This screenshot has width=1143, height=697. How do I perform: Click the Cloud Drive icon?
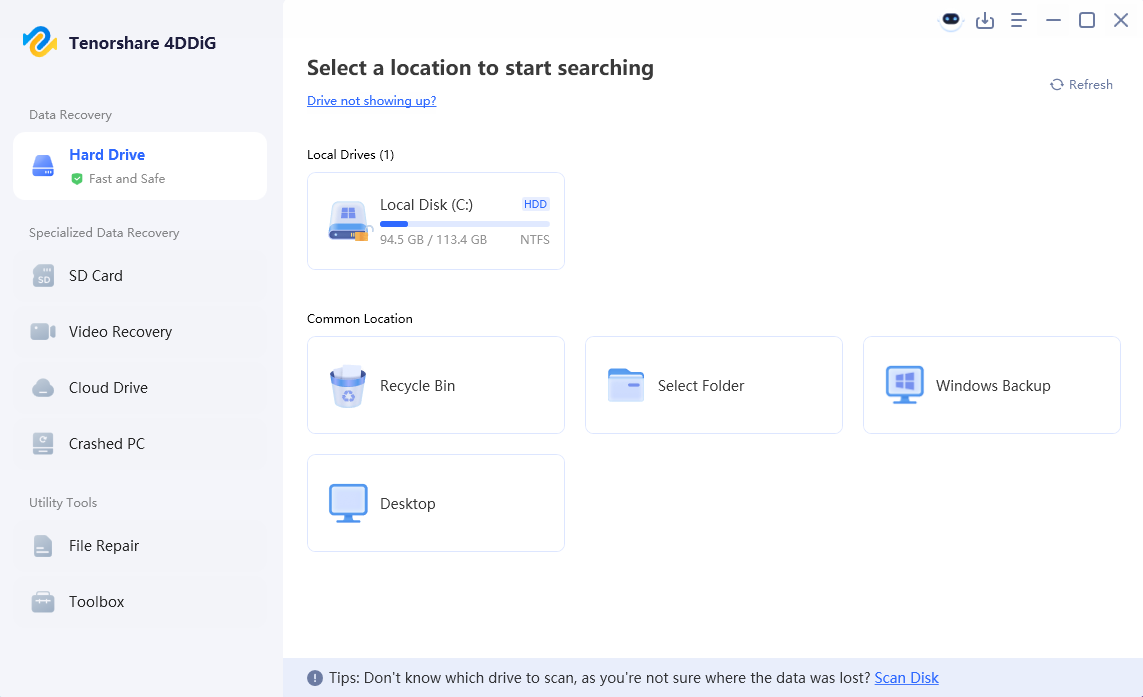pyautogui.click(x=43, y=388)
